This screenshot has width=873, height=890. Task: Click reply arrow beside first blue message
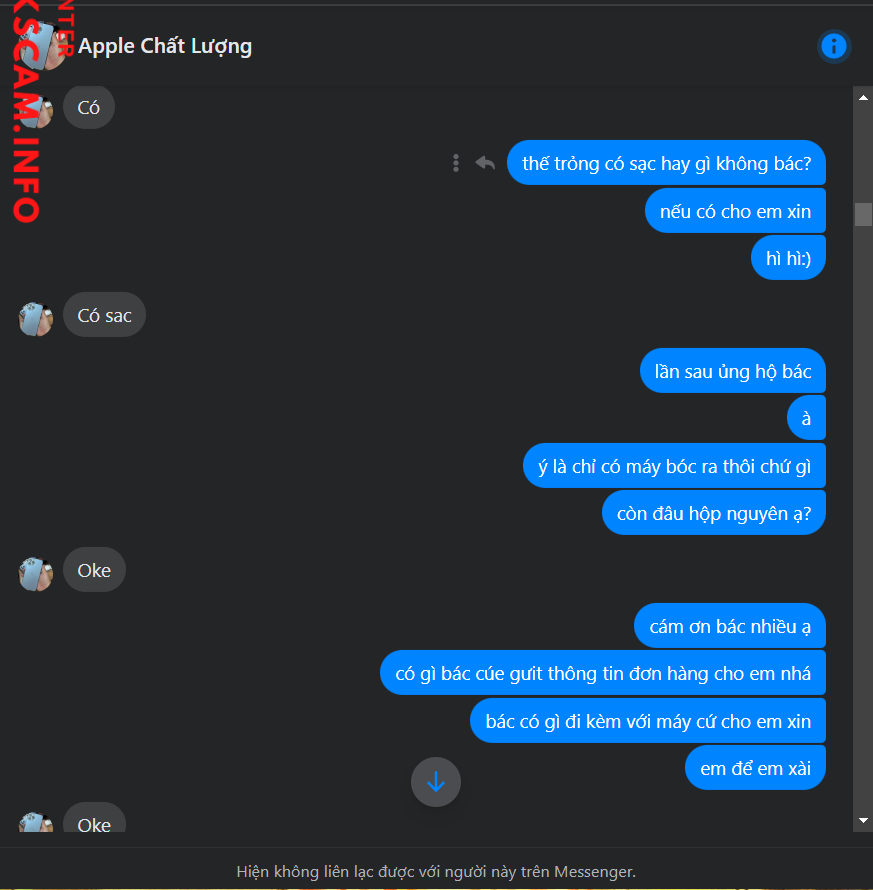coord(485,163)
